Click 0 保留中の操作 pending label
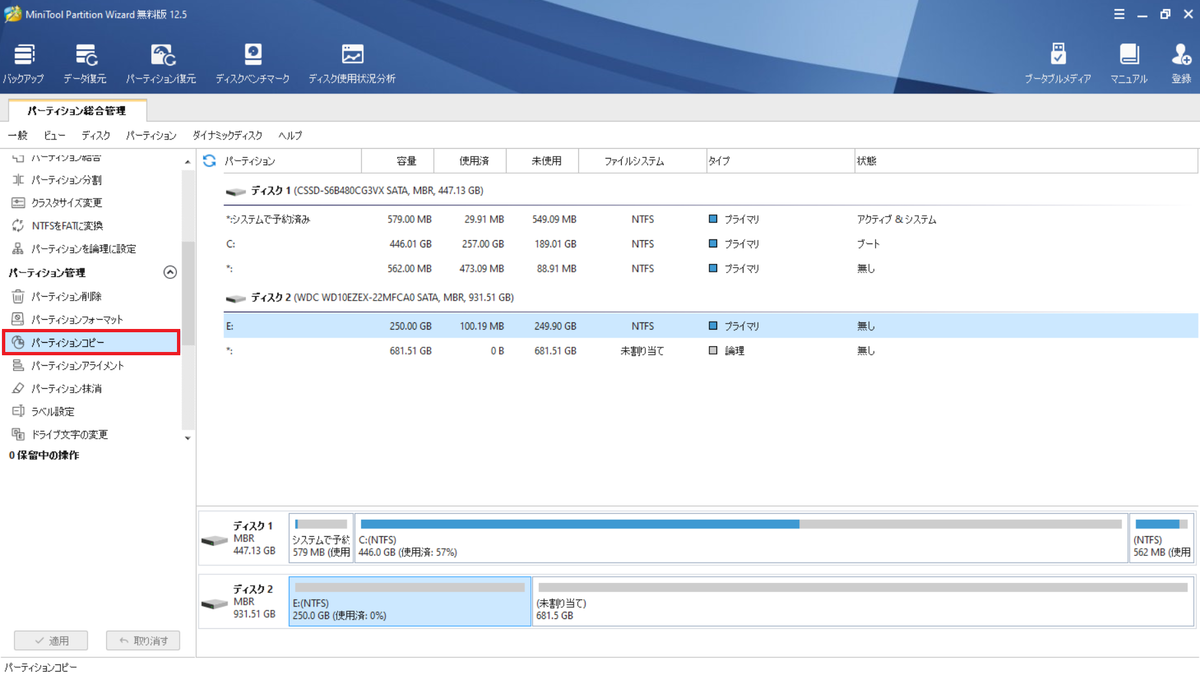This screenshot has height=675, width=1200. pos(44,456)
